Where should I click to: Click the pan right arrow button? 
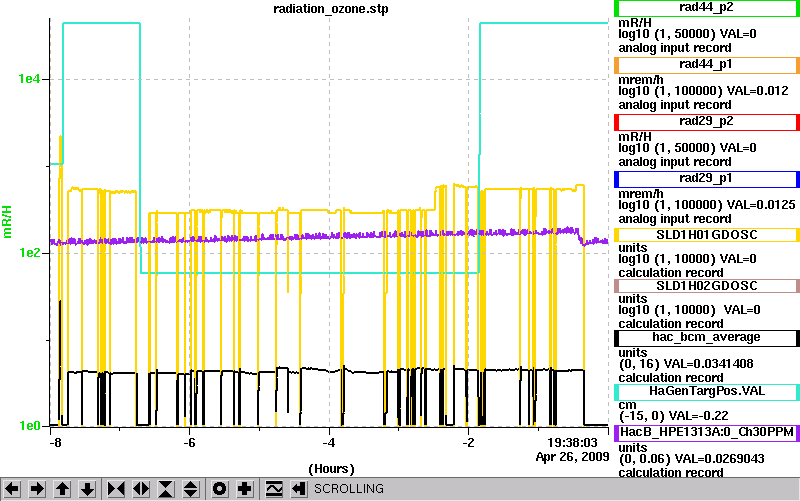click(x=37, y=489)
